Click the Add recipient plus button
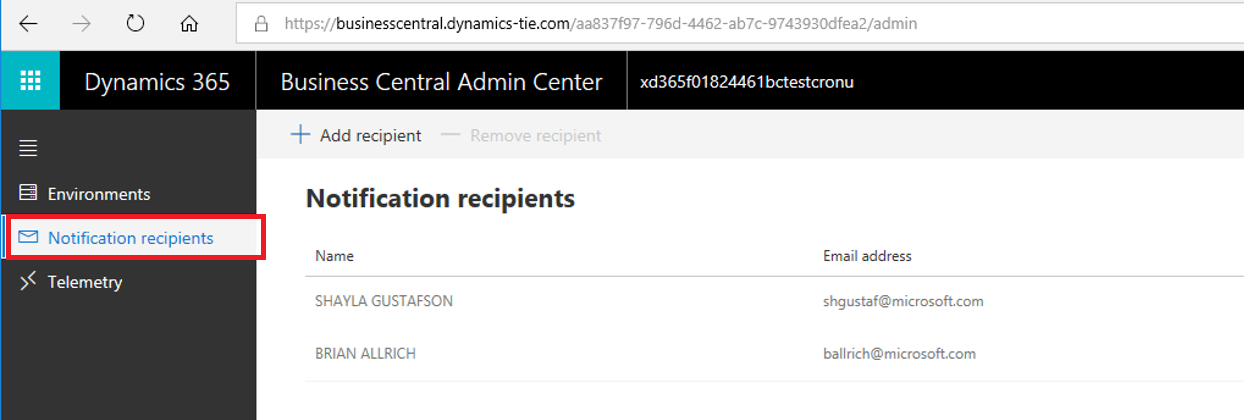The height and width of the screenshot is (420, 1244). (x=356, y=135)
